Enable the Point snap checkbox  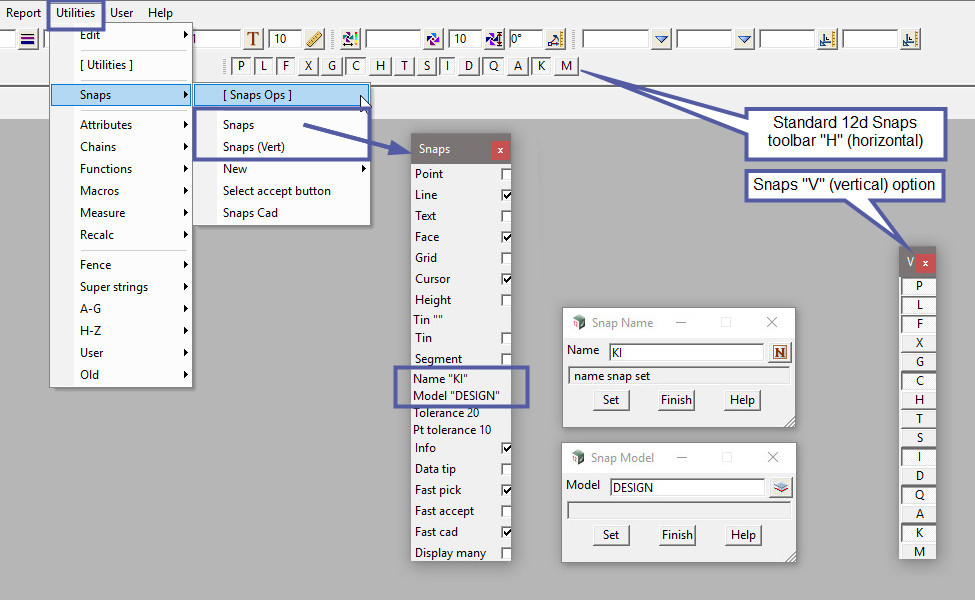[507, 174]
